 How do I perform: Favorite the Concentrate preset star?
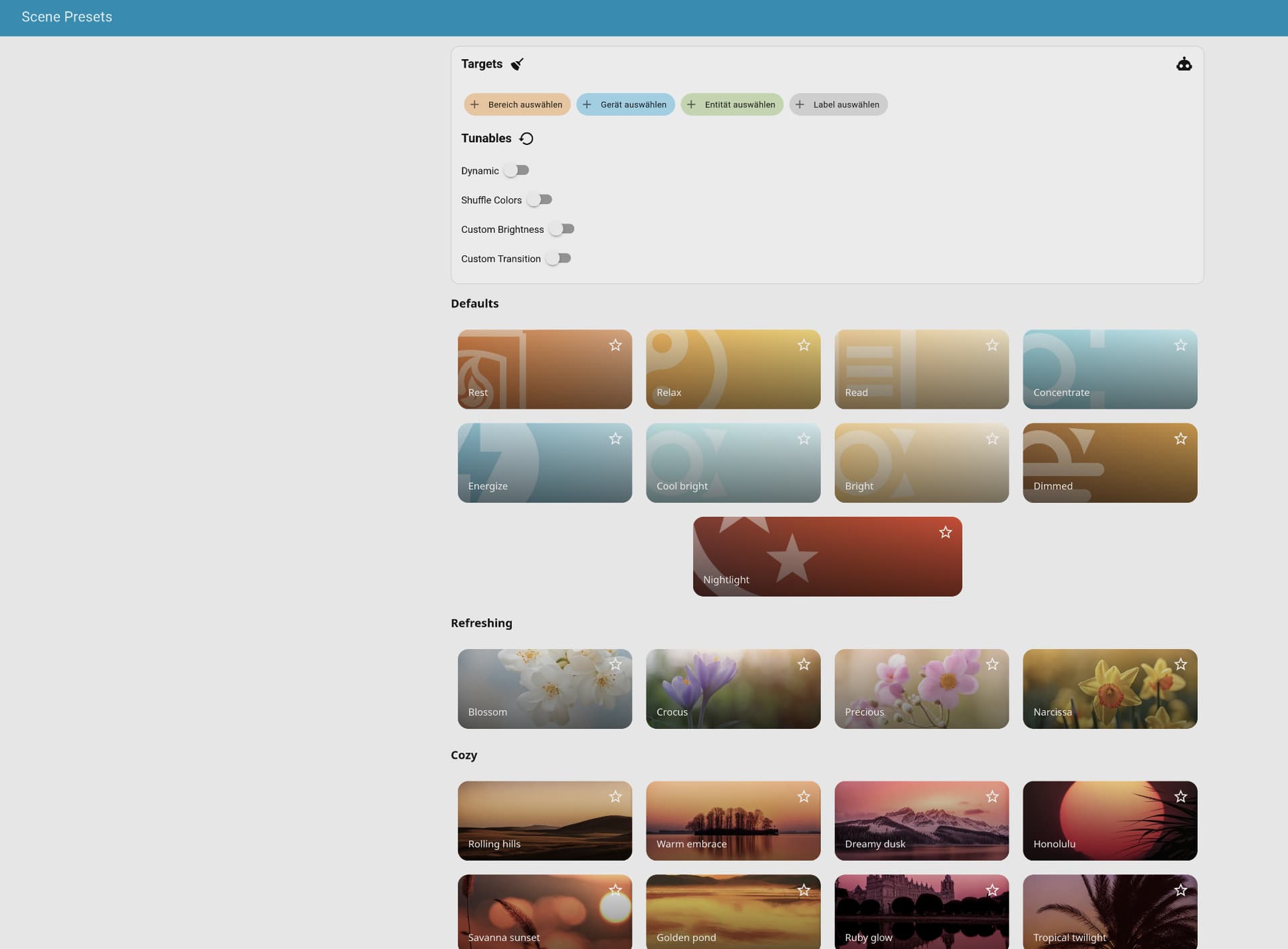[x=1180, y=346]
